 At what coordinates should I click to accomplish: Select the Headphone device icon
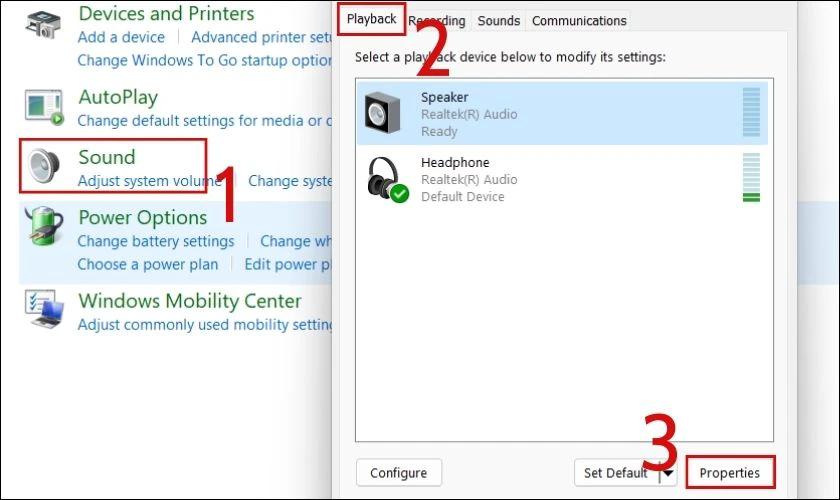pos(388,180)
